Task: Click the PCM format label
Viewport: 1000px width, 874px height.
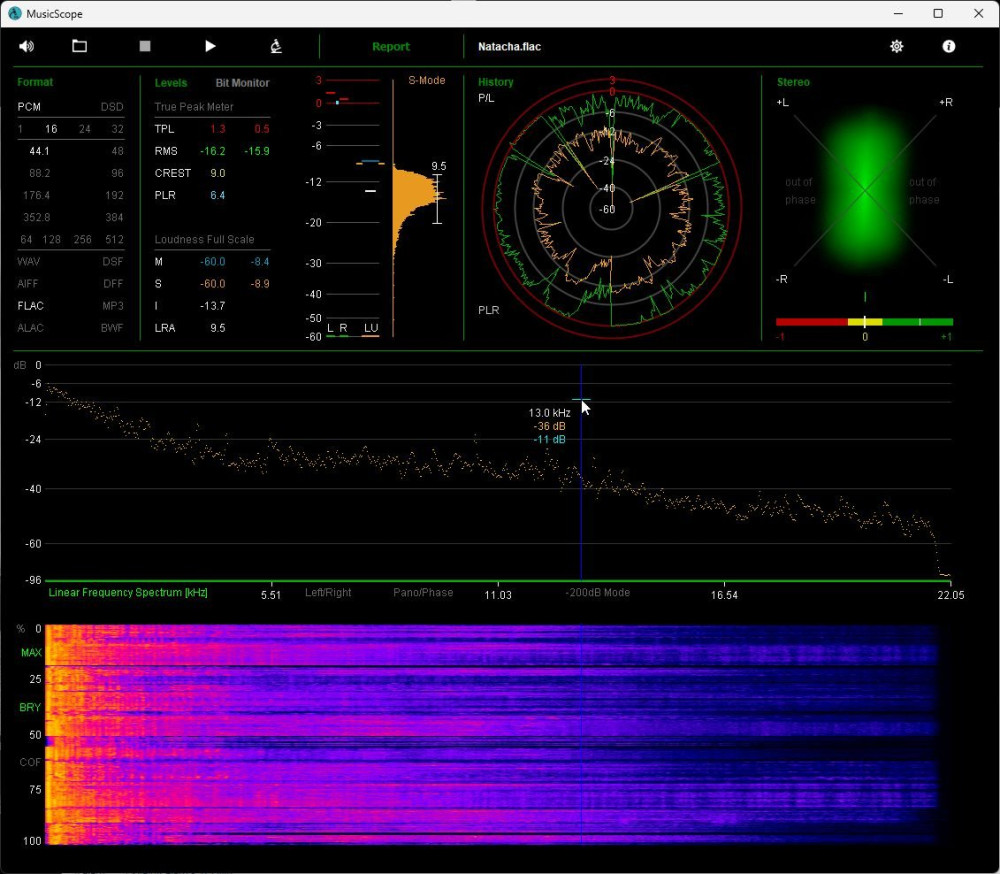Action: click(x=29, y=107)
